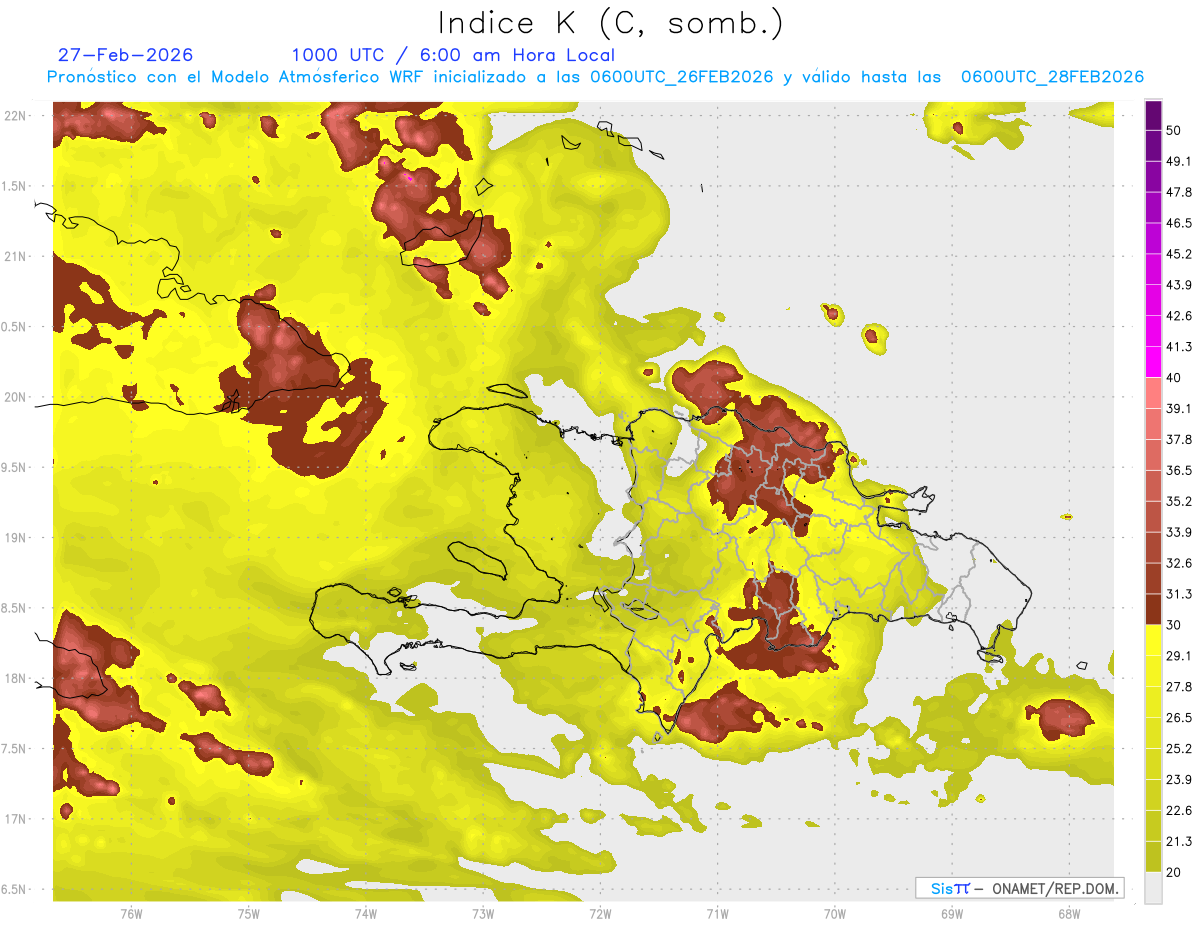Click the bright yellow swatch between 29.1 and 30

point(1153,640)
